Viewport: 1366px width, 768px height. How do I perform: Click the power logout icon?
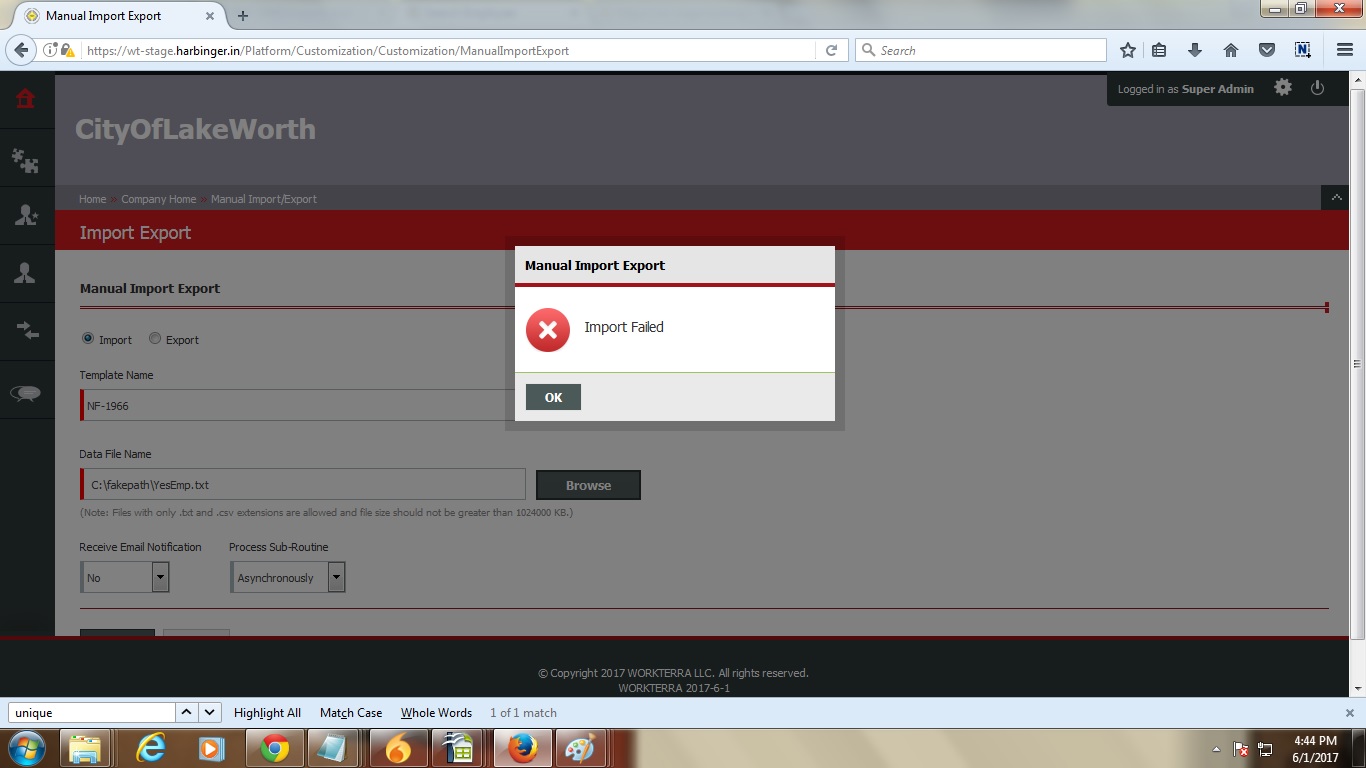(x=1317, y=88)
